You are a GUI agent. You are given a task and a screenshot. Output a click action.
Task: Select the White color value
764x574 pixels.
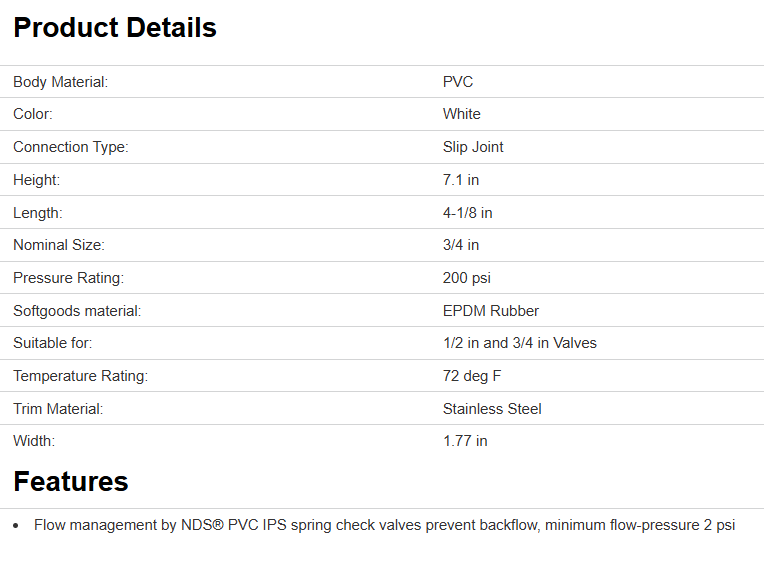(x=462, y=114)
